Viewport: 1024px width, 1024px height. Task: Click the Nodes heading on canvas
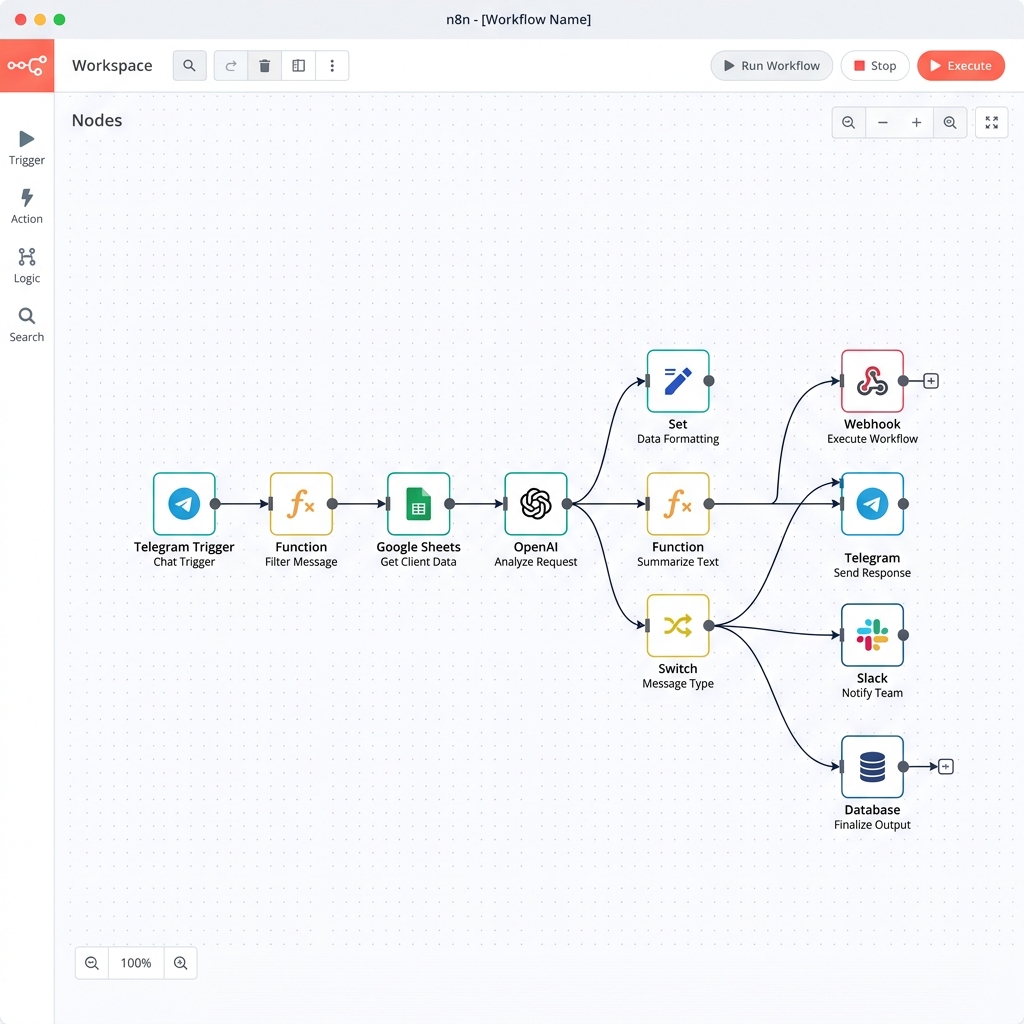click(97, 120)
